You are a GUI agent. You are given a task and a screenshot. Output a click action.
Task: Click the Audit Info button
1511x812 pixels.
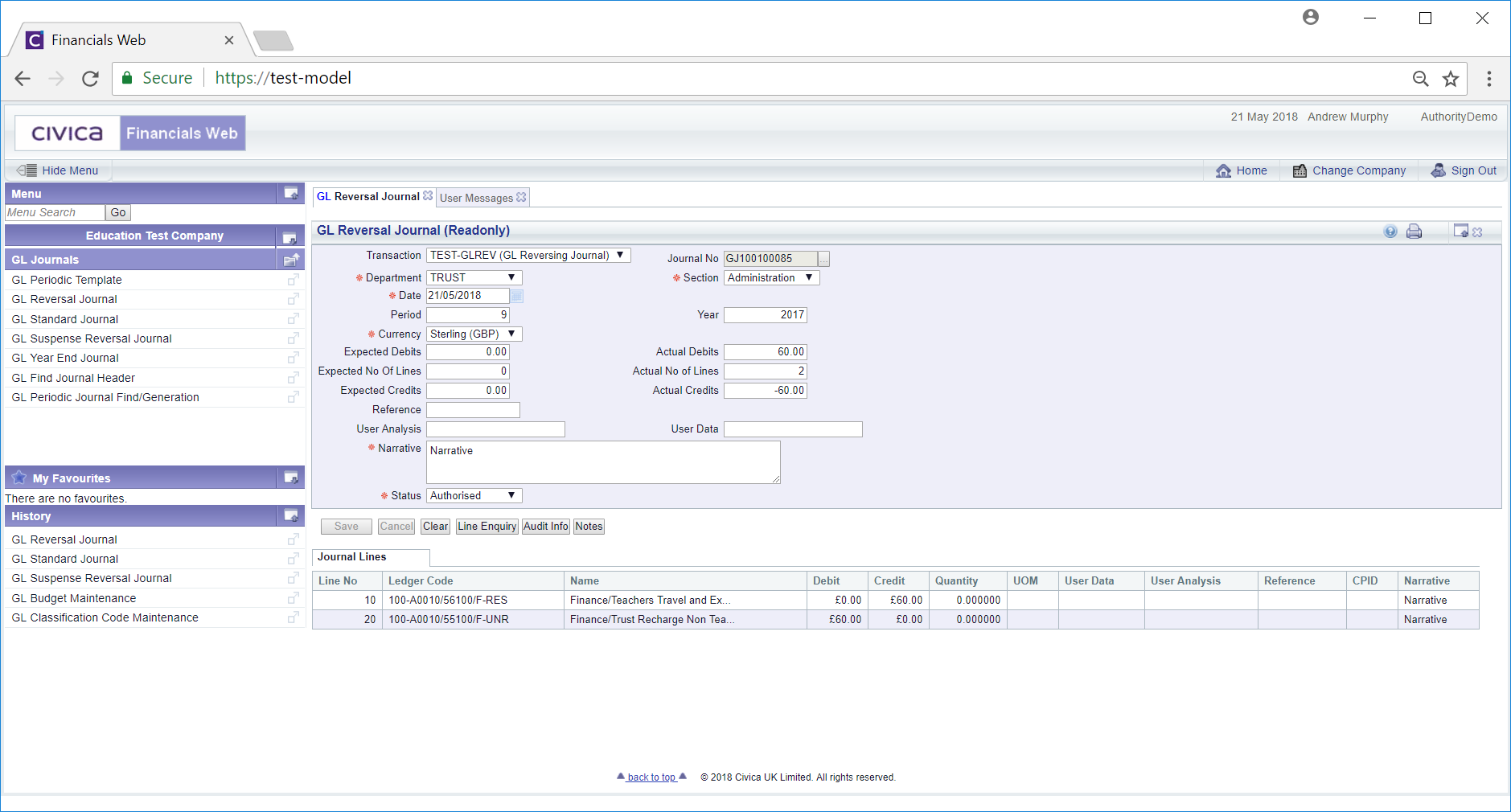click(545, 527)
